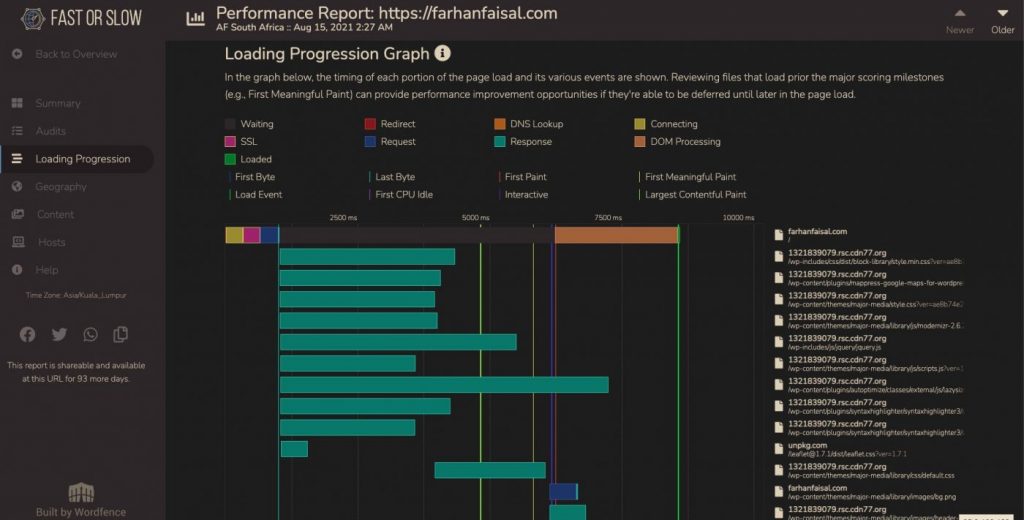The image size is (1024, 520).
Task: Click the 5000 ms axis label
Action: click(x=475, y=218)
